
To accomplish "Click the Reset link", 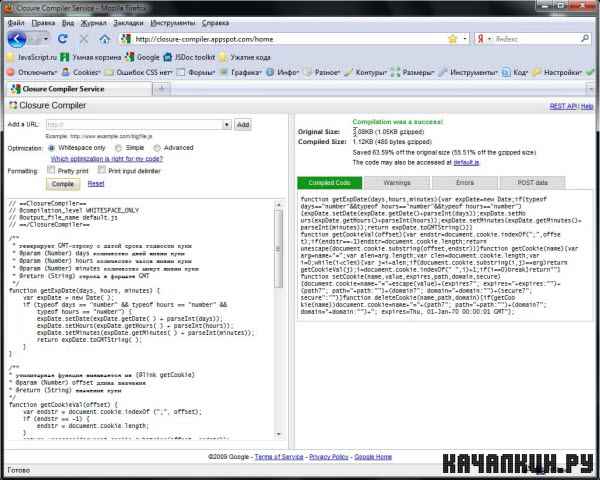I will (96, 184).
